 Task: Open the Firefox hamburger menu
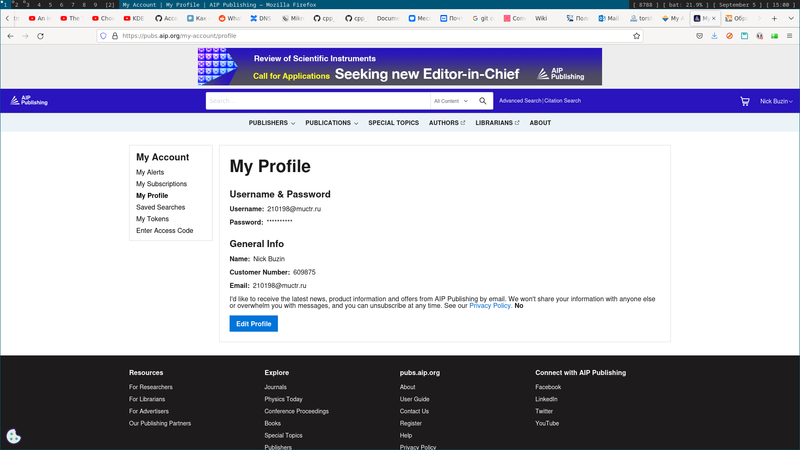789,36
